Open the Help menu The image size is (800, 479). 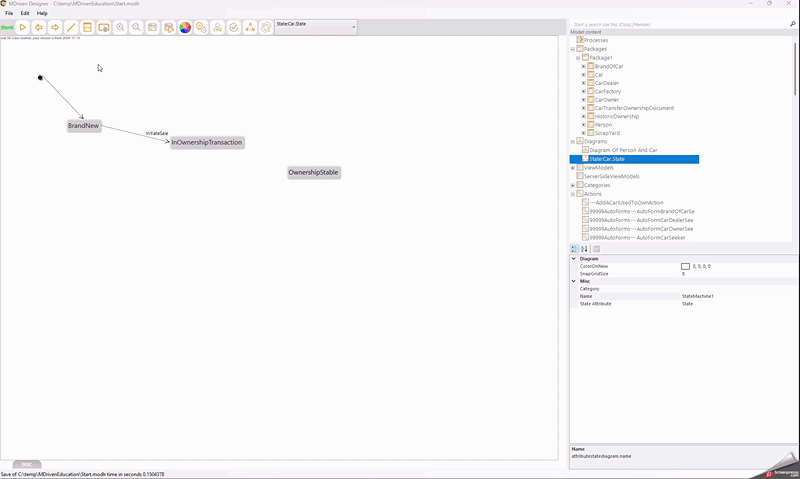click(x=42, y=13)
